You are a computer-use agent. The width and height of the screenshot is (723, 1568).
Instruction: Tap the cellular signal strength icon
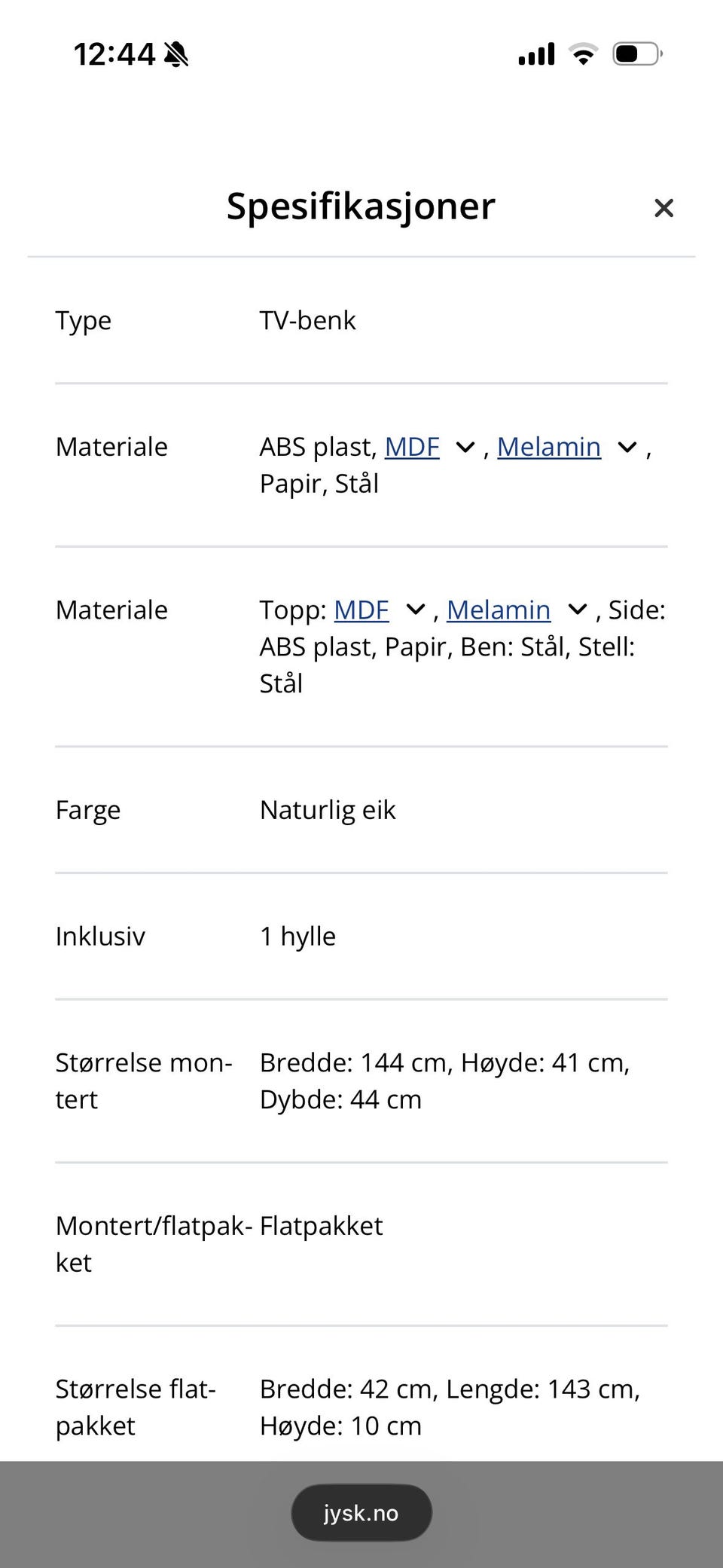(x=535, y=53)
